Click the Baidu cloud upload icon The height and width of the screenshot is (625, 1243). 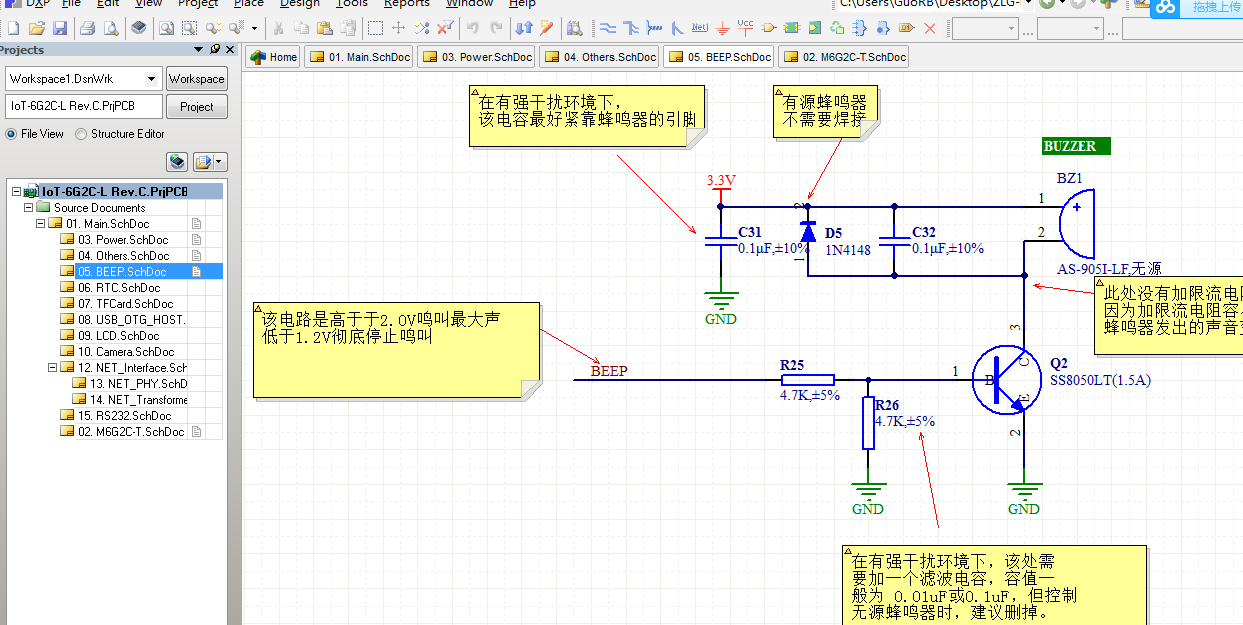tap(1165, 6)
